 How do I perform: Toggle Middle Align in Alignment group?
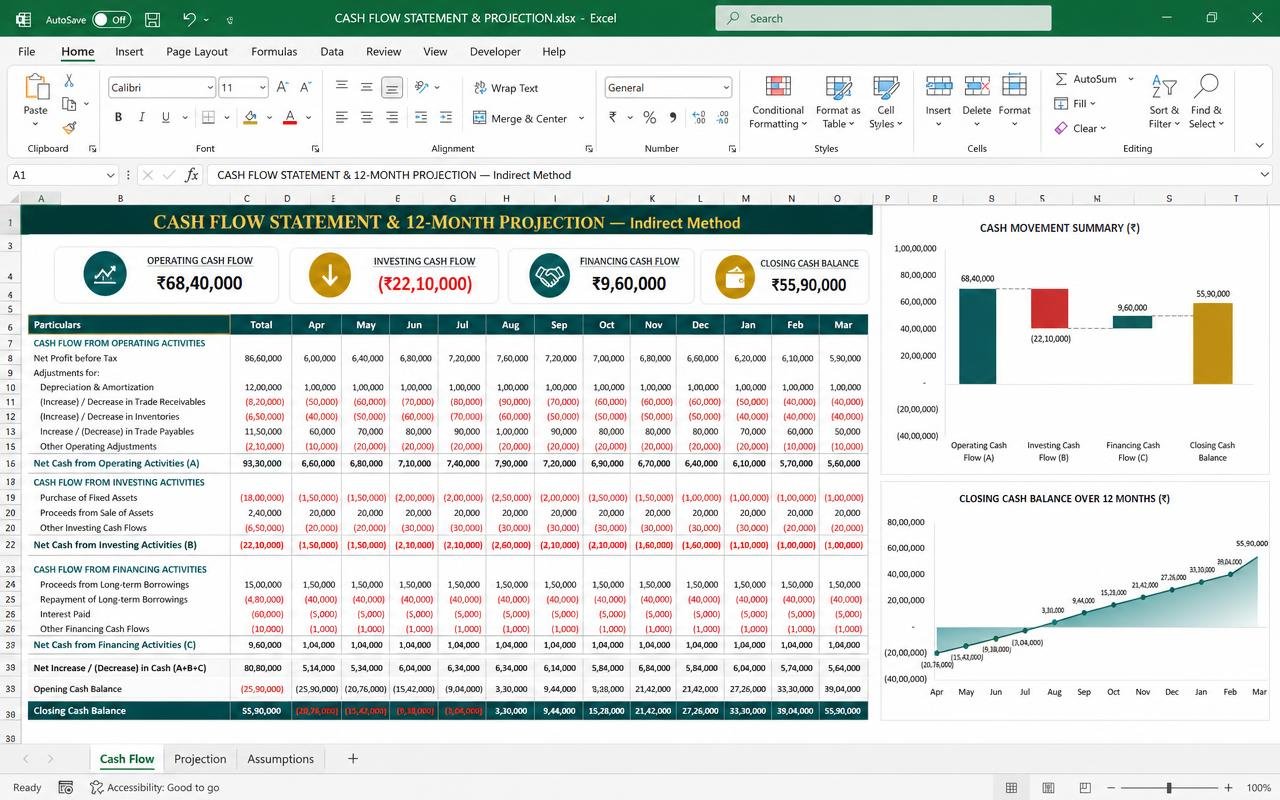[x=367, y=88]
